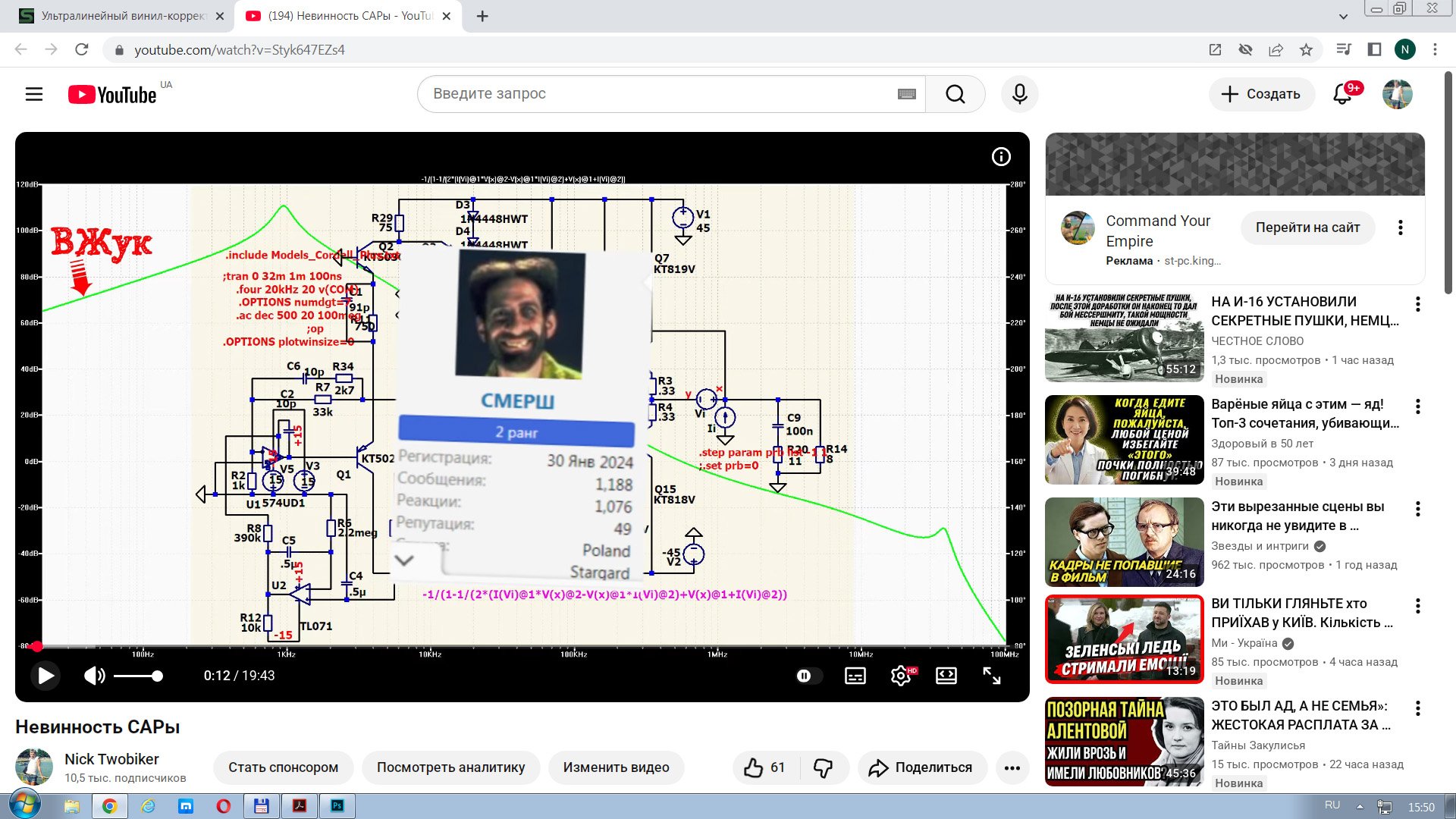Open video player settings gear
This screenshot has width=1456, height=819.
[900, 676]
